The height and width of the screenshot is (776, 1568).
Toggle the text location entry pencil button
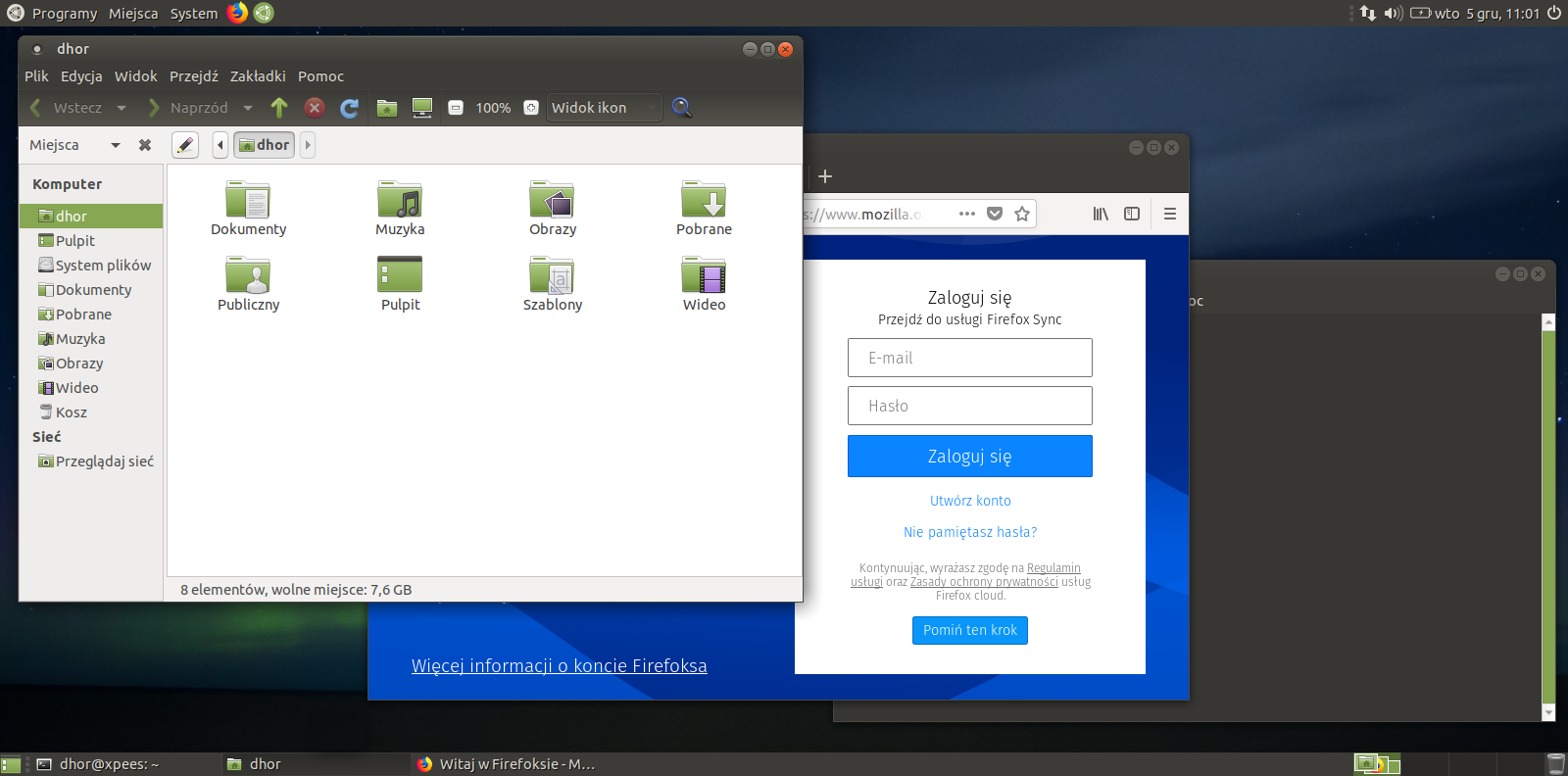pos(185,145)
